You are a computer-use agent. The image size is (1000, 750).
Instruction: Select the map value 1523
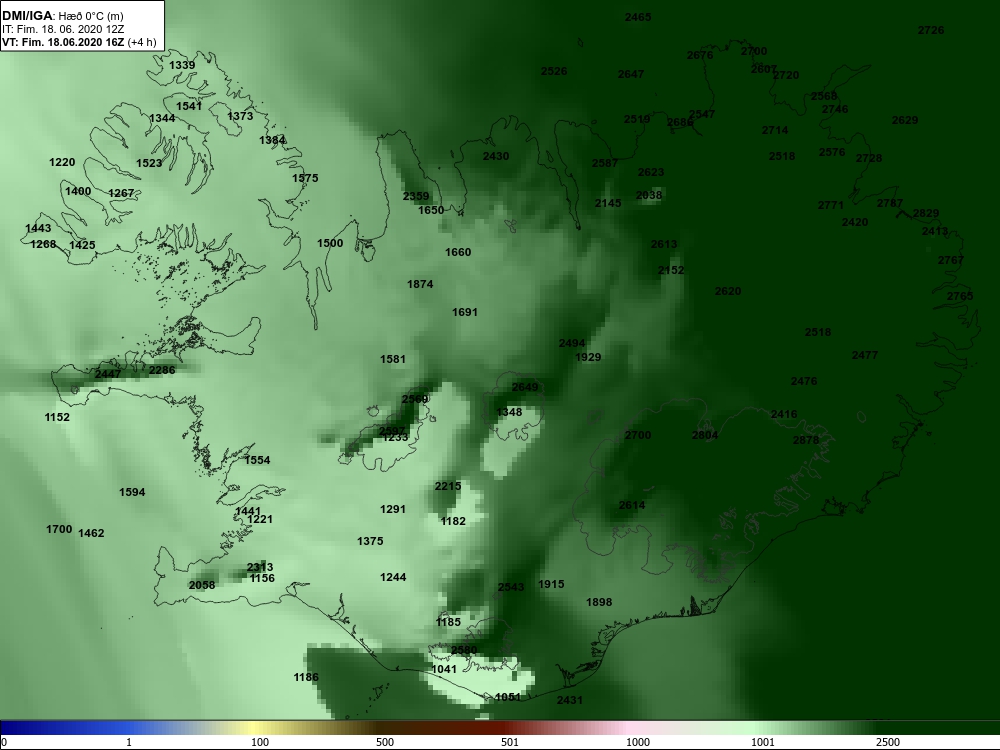click(x=149, y=163)
